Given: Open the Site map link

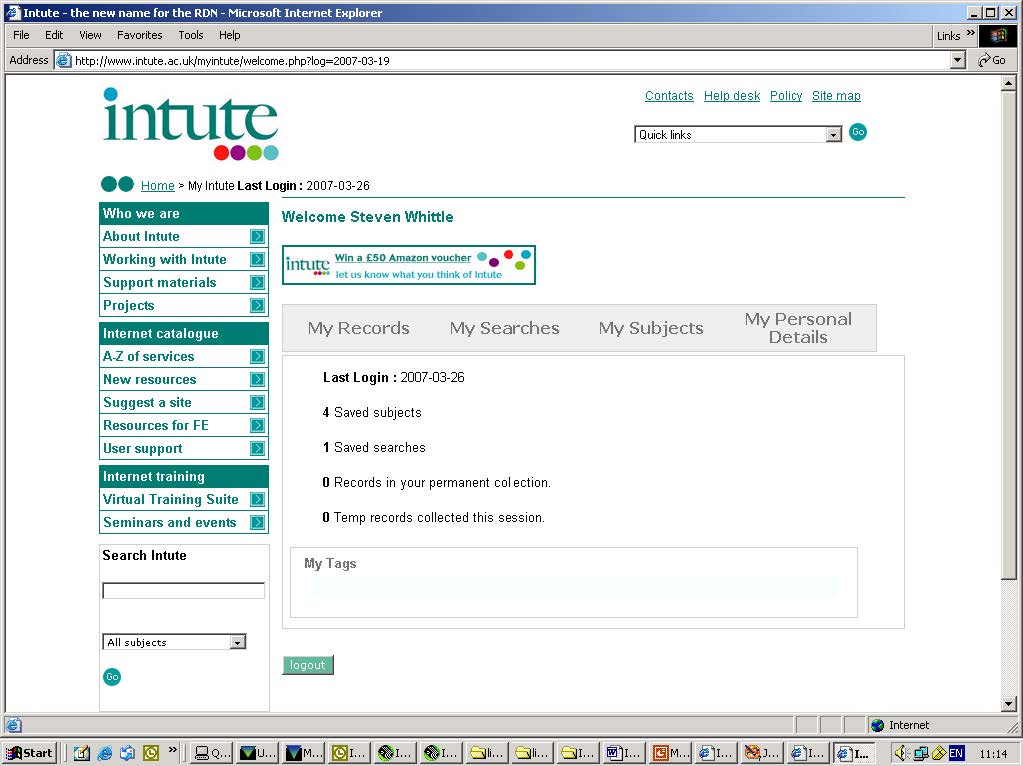Looking at the screenshot, I should [x=836, y=96].
